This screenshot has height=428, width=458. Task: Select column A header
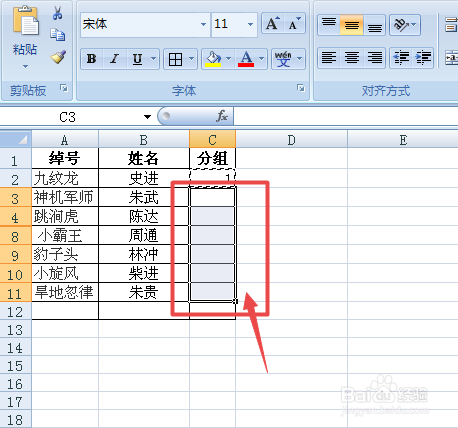click(65, 140)
